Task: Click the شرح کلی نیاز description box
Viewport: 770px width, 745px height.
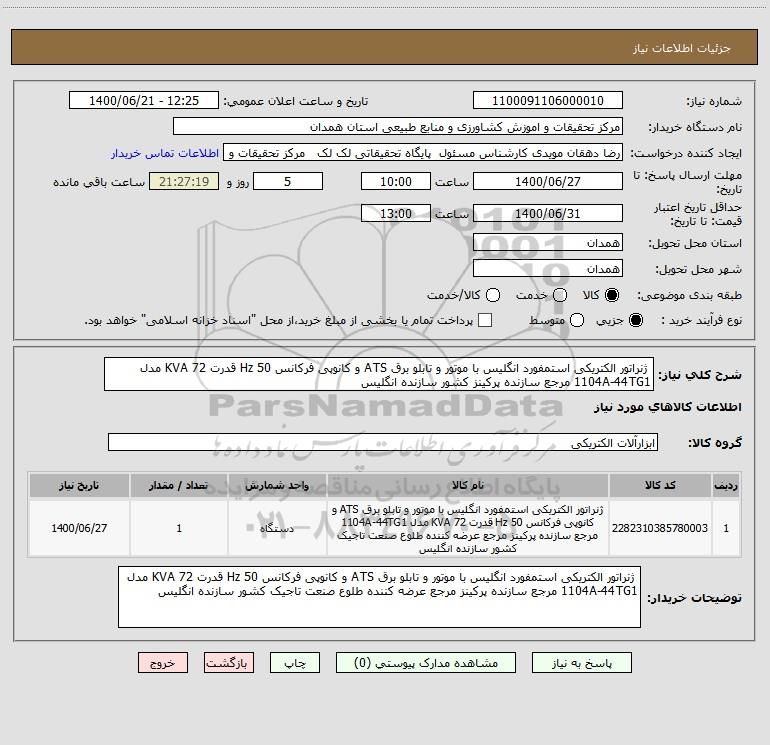Action: [379, 374]
